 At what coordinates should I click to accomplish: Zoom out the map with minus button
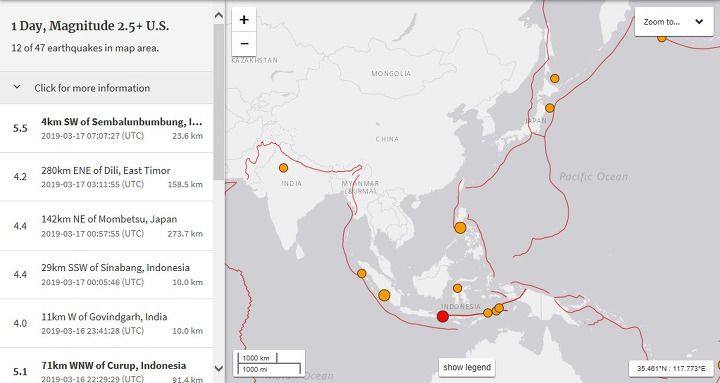[244, 44]
